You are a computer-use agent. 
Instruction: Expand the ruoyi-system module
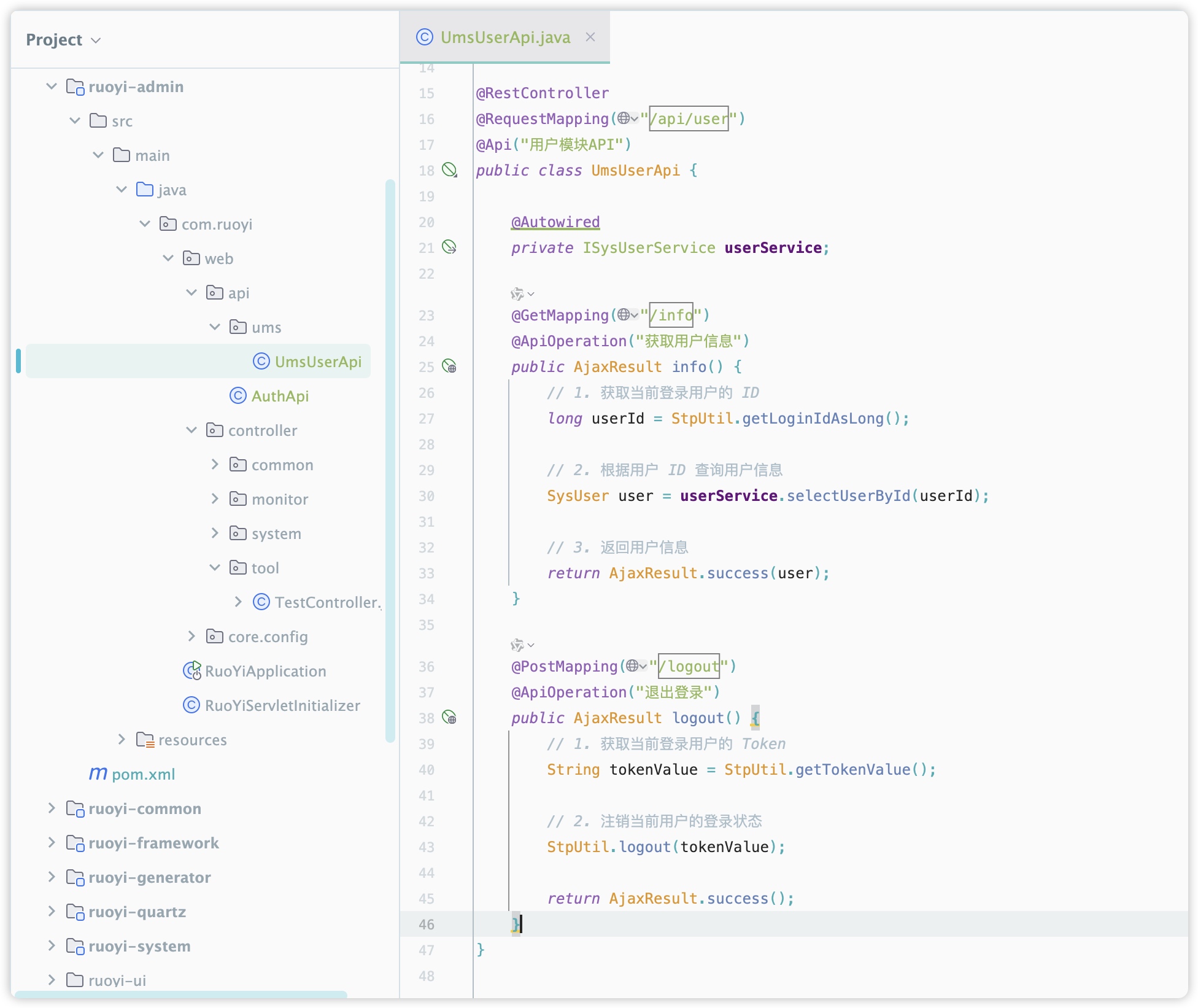52,946
